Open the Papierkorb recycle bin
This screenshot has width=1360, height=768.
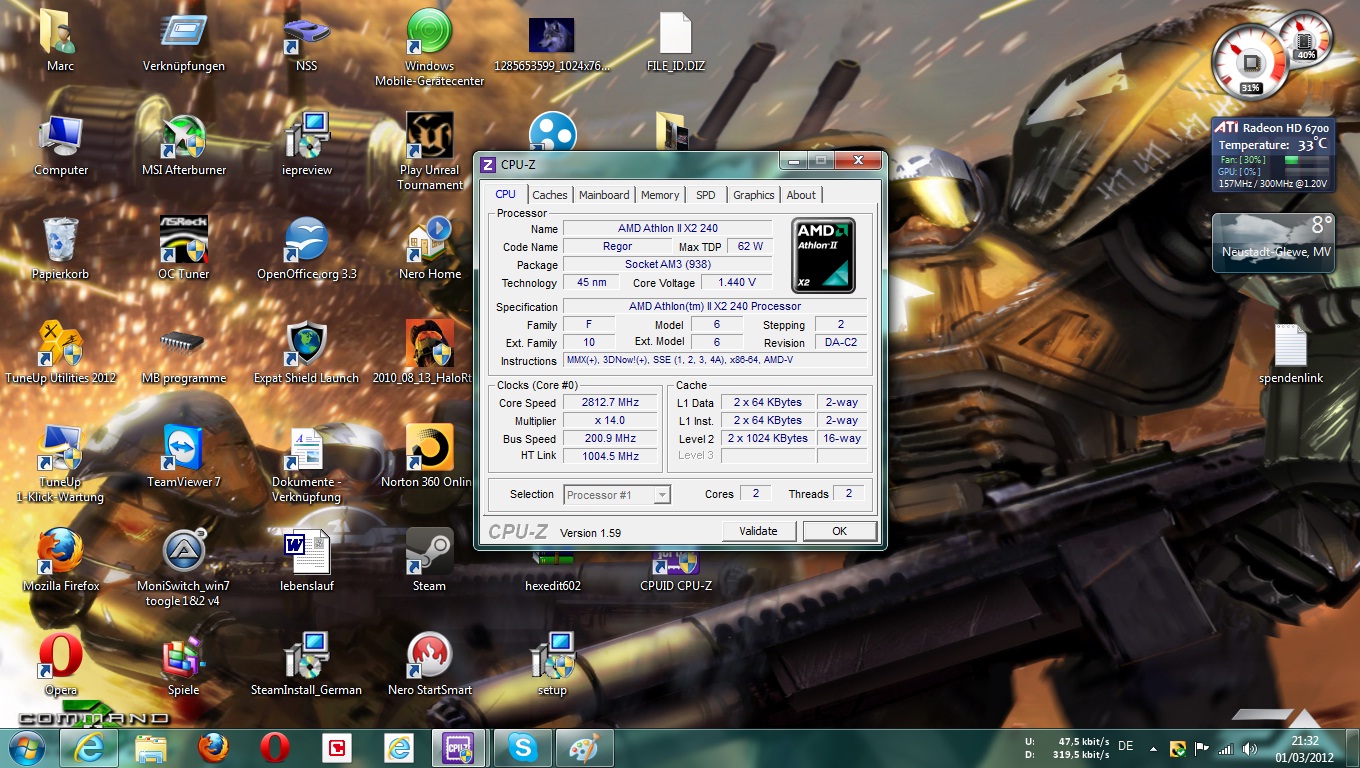[x=61, y=242]
